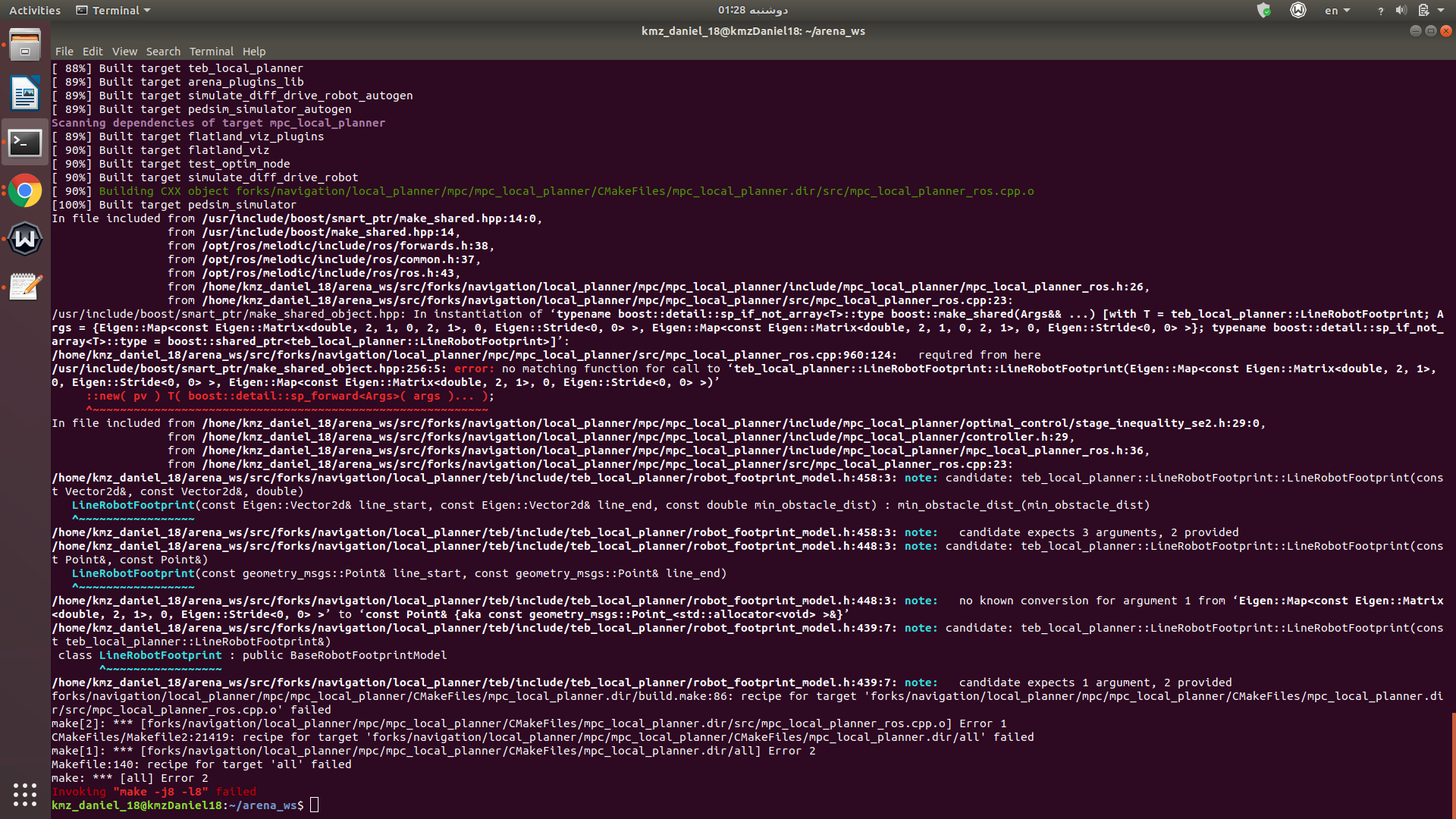Image resolution: width=1456 pixels, height=819 pixels.
Task: Open the network question-mark tray icon
Action: tap(1380, 11)
